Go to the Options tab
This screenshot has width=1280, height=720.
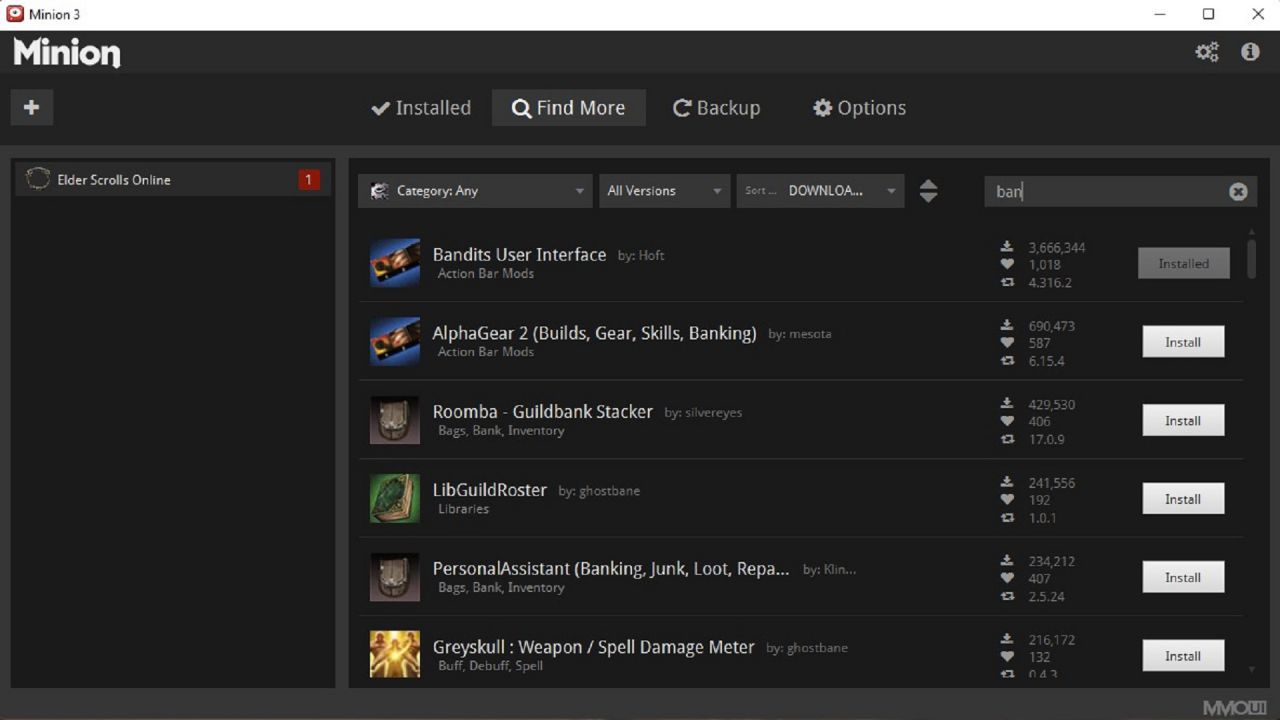pos(858,107)
